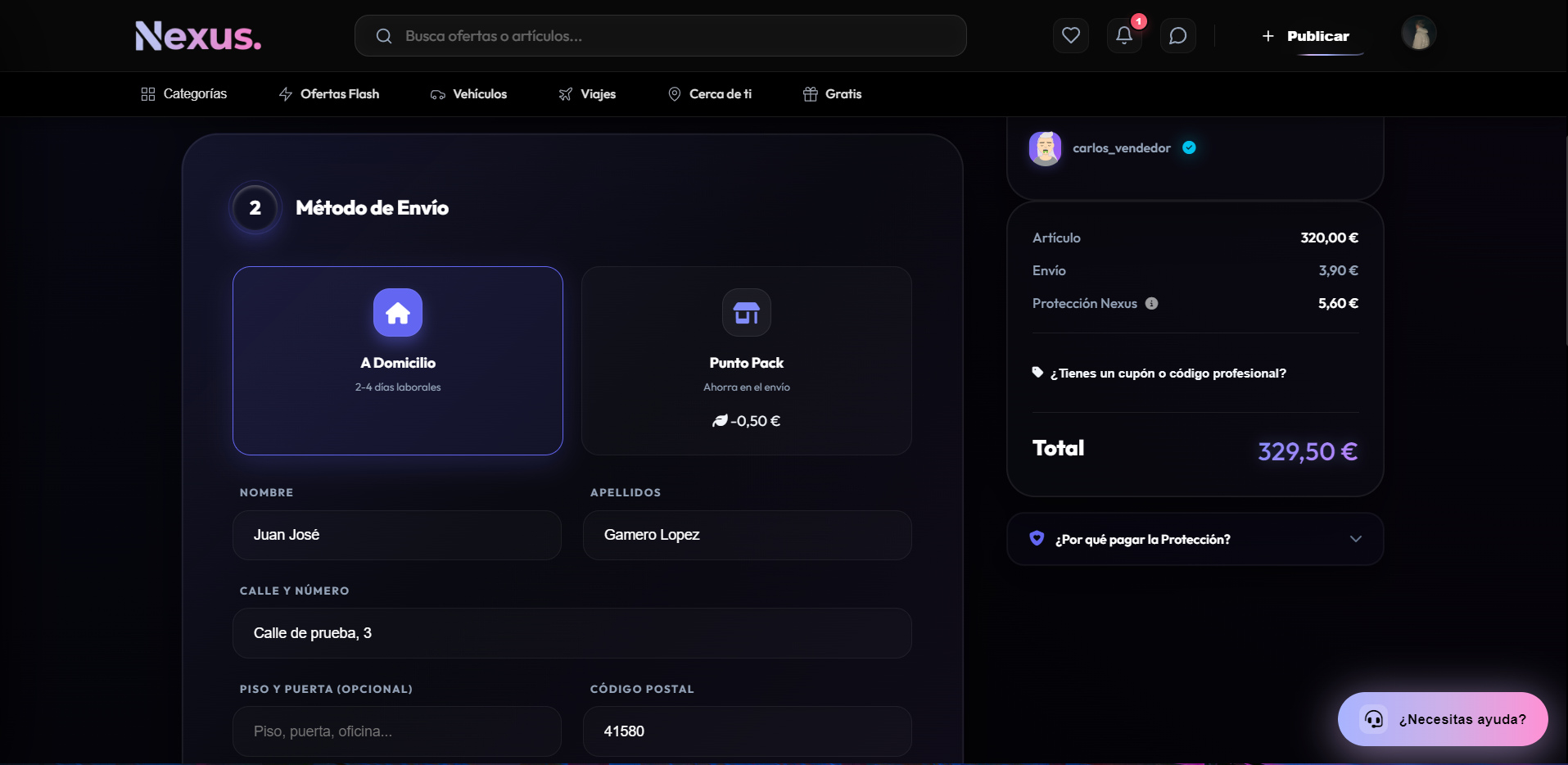Screen dimensions: 1568x765
Task: Open ¿Necesitas ayuda? chat button
Action: [x=1443, y=719]
